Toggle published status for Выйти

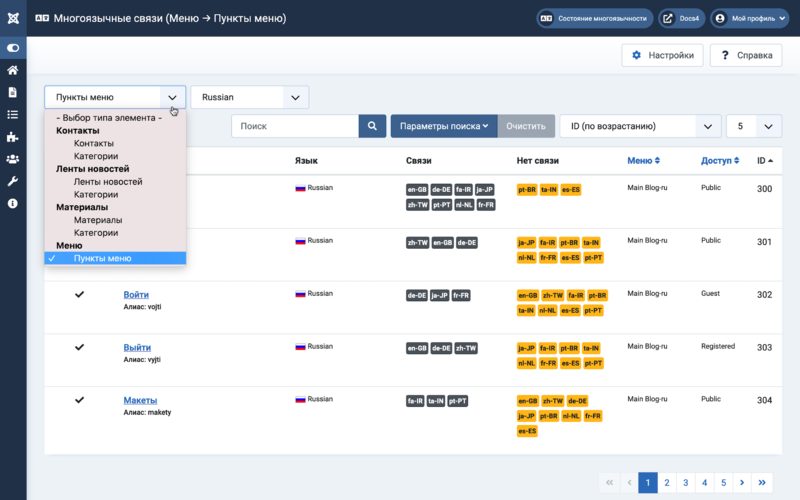pyautogui.click(x=80, y=347)
